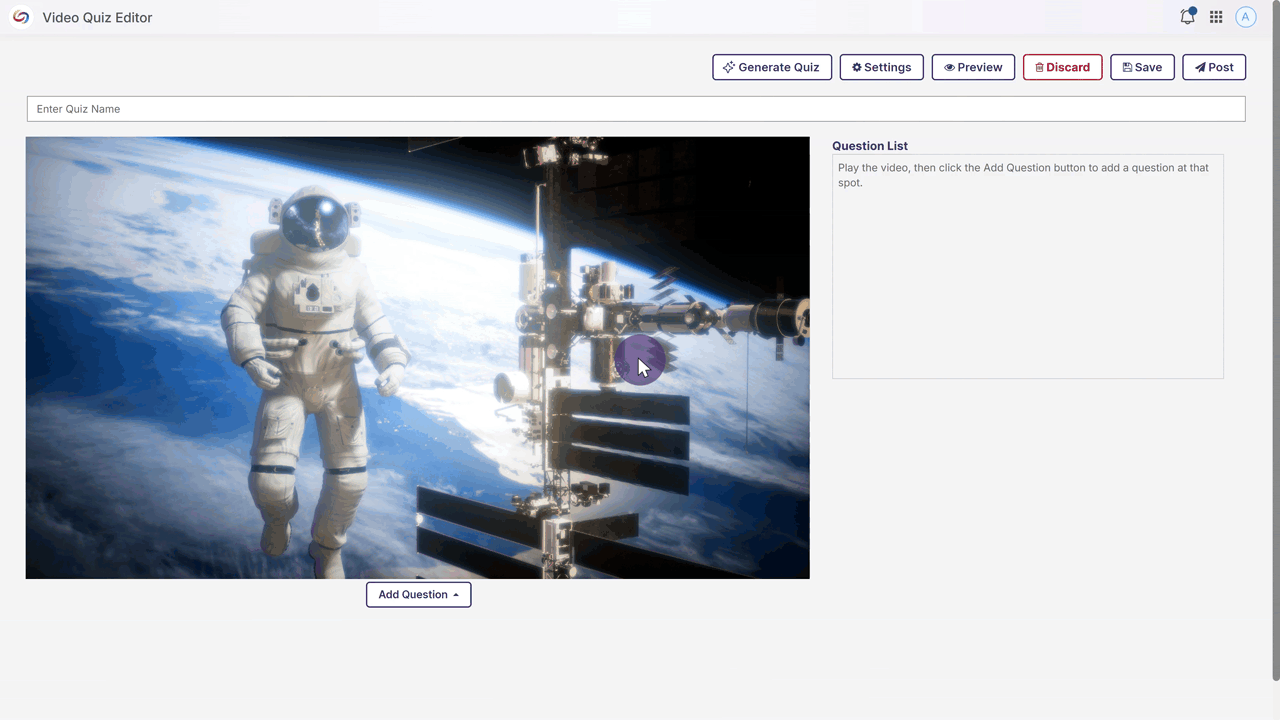Click the Enter Quiz Name field

635,109
